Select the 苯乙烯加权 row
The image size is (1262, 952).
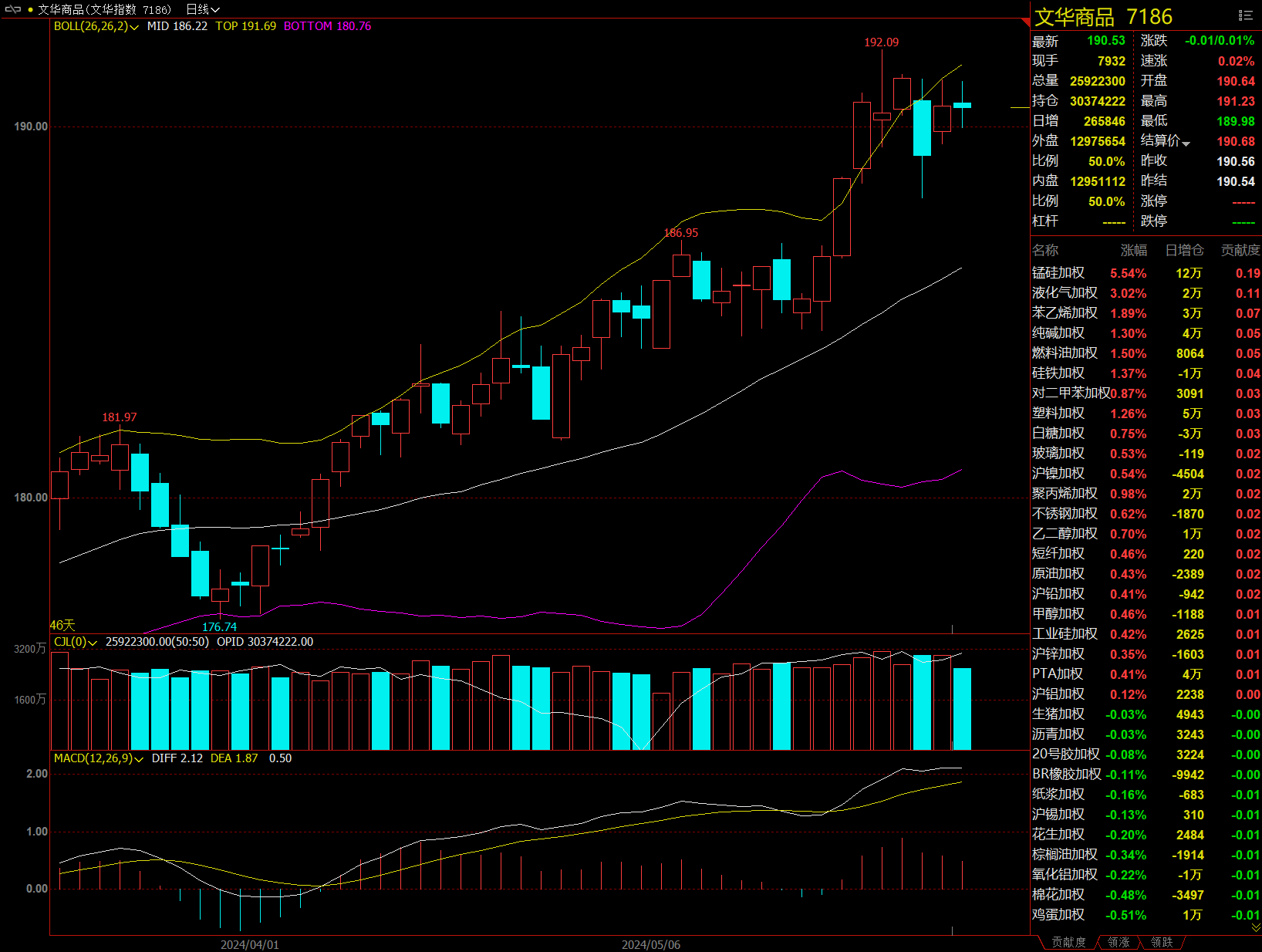tap(1146, 313)
